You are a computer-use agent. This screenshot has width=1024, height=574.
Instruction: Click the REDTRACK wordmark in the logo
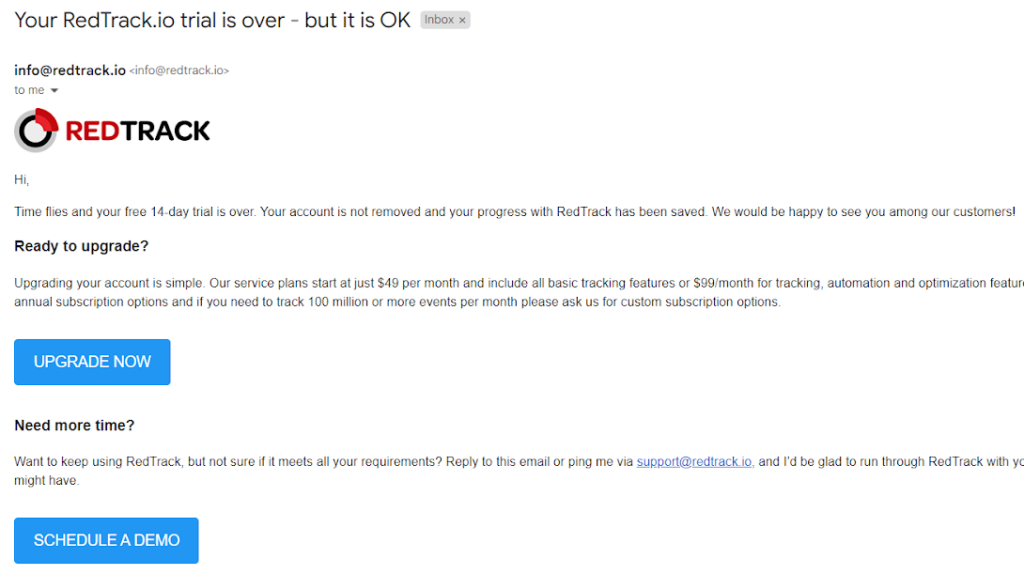tap(138, 130)
